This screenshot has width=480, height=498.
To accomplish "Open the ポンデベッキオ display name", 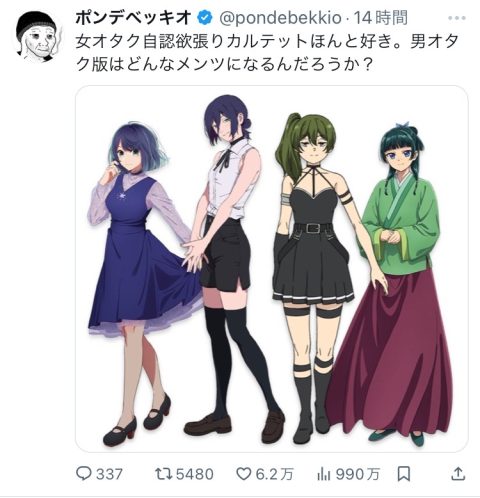I will pyautogui.click(x=134, y=18).
